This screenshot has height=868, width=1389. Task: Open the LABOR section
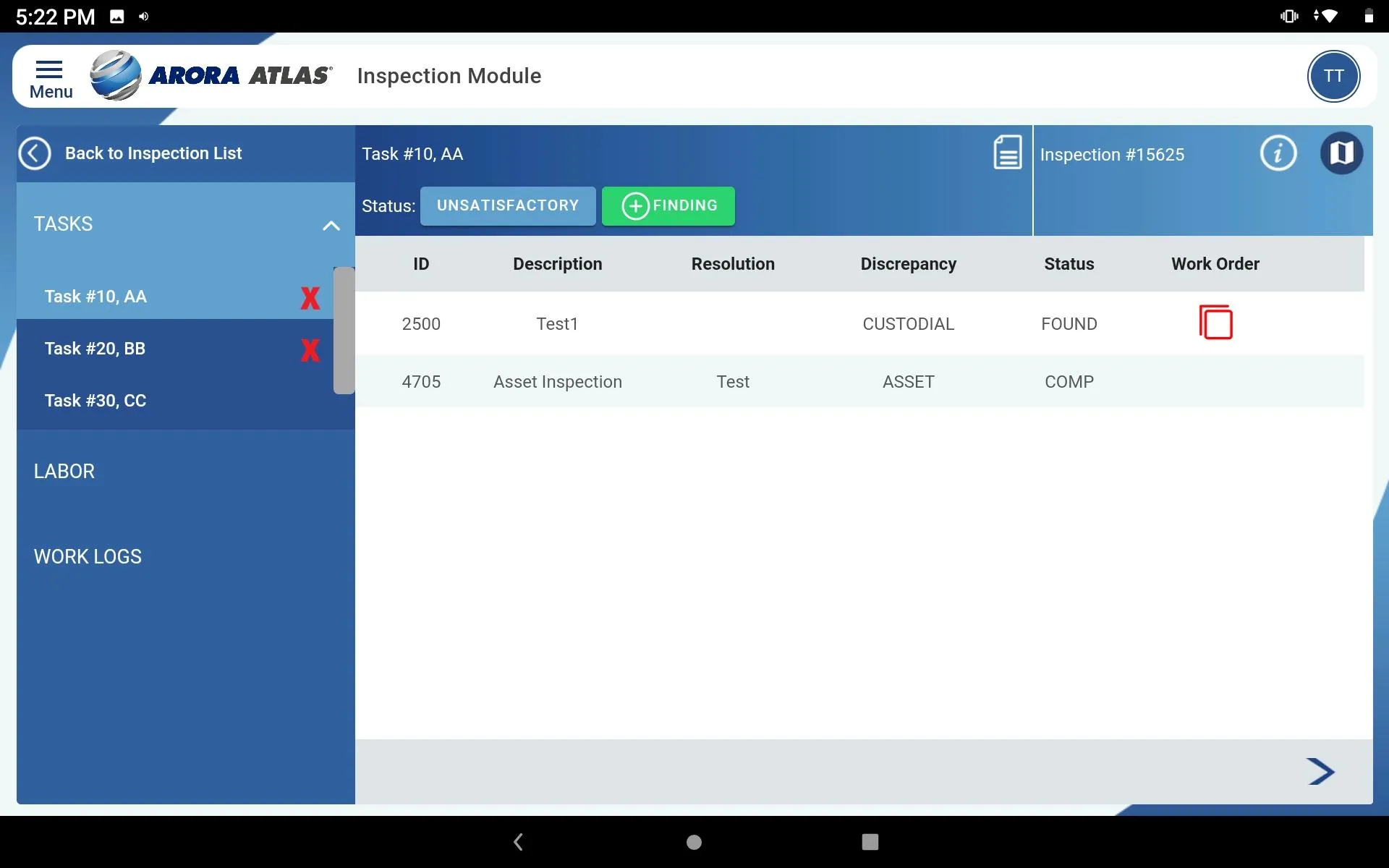(x=64, y=472)
